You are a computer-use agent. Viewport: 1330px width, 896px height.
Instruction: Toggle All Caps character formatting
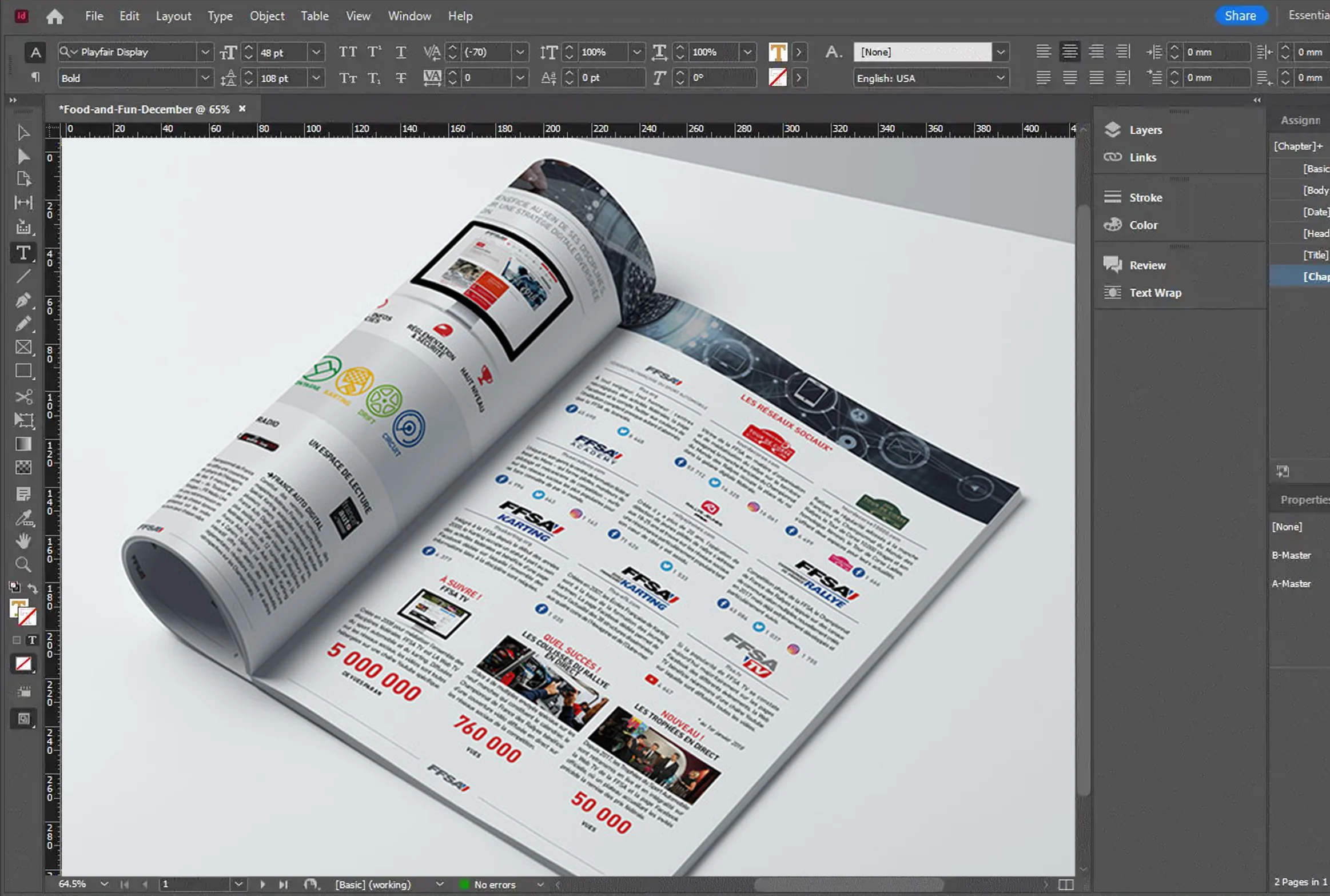click(x=347, y=52)
